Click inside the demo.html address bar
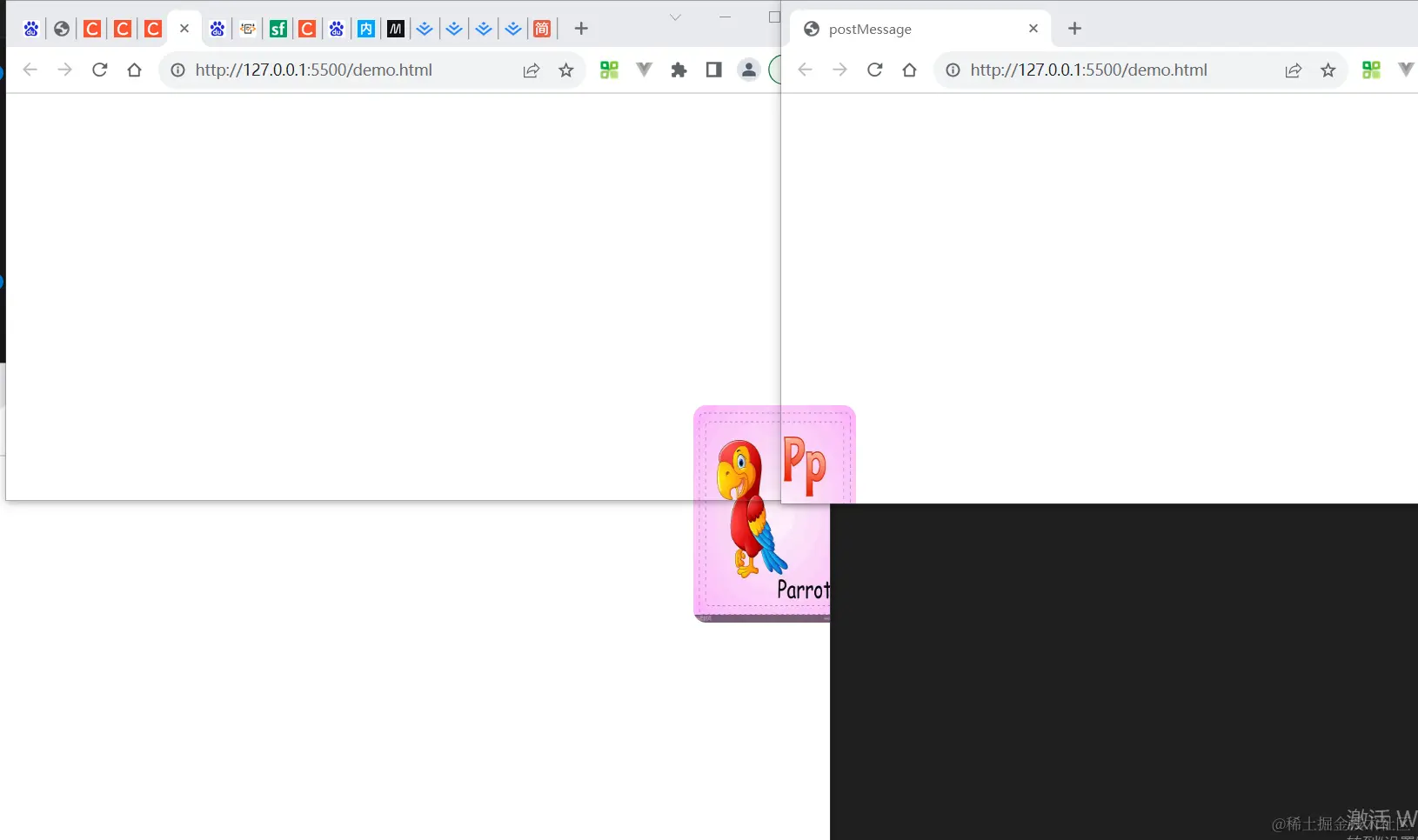The width and height of the screenshot is (1418, 840). pyautogui.click(x=313, y=70)
